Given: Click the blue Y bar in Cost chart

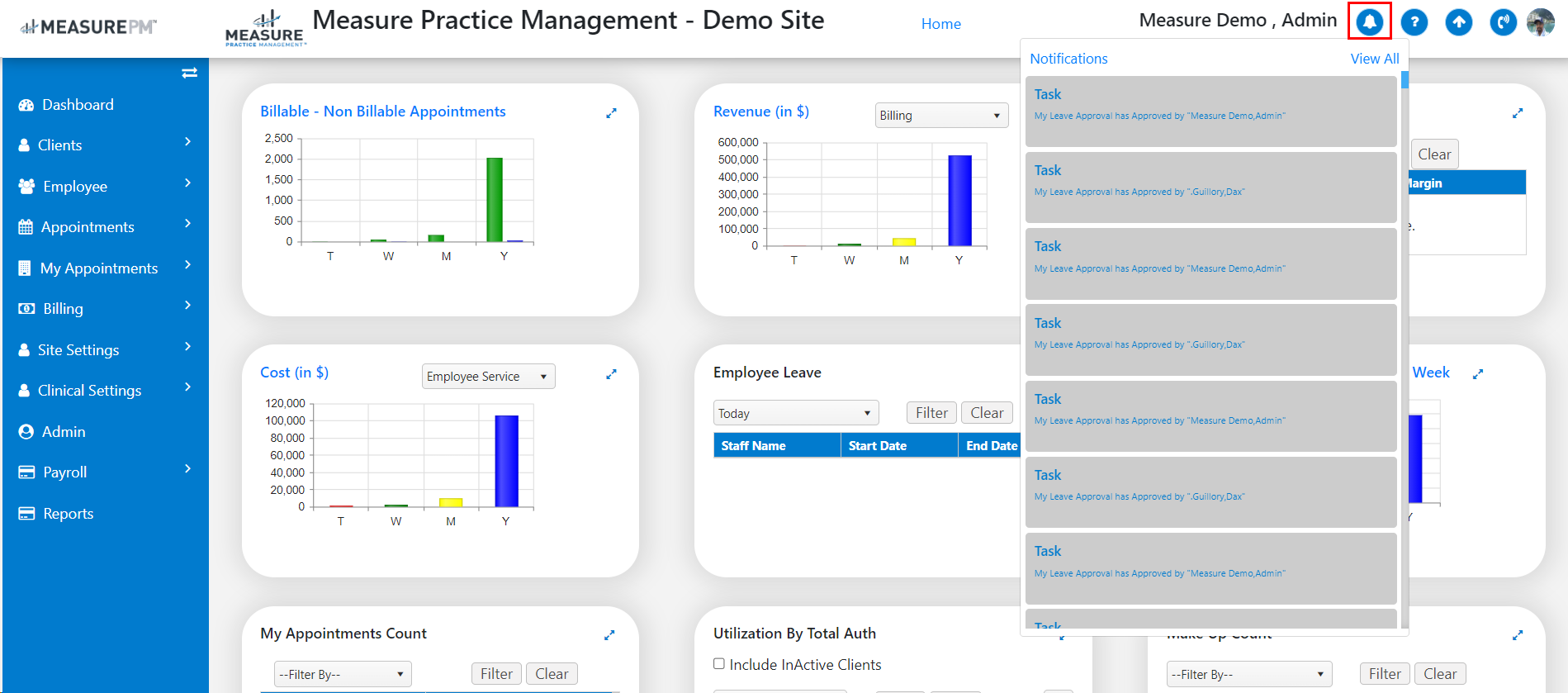Looking at the screenshot, I should coord(506,461).
